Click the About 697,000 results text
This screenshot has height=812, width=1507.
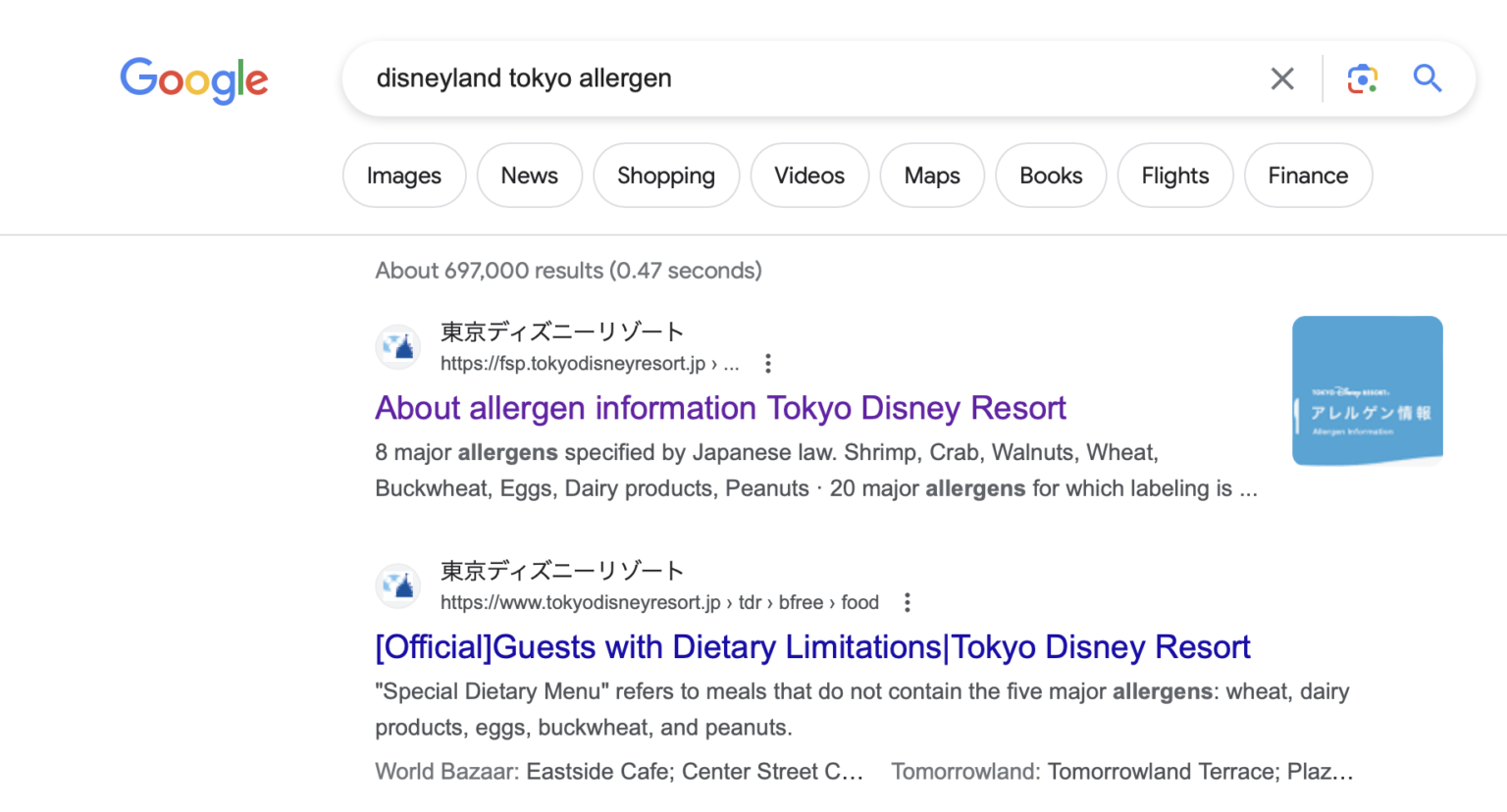click(568, 271)
